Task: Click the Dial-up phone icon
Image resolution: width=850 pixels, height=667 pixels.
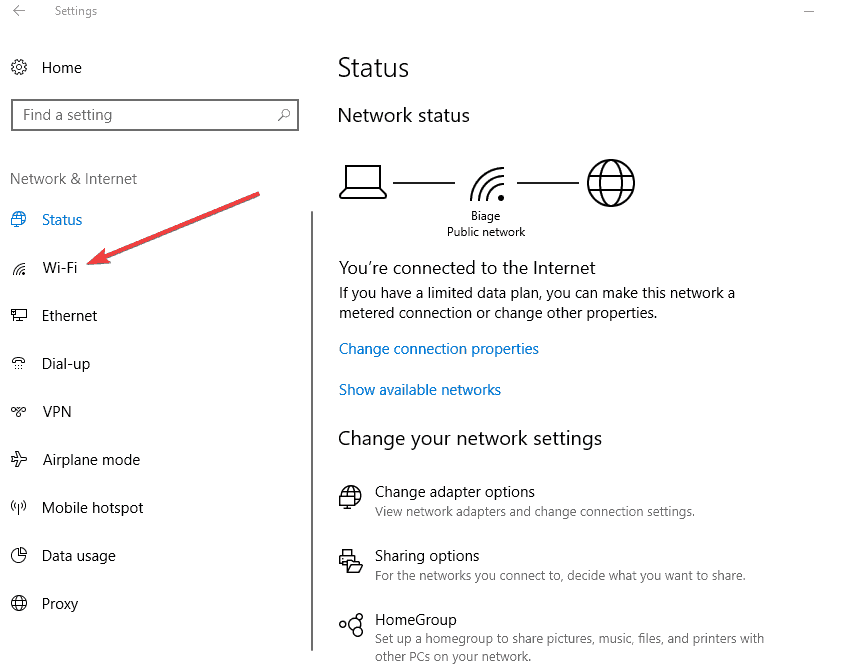Action: coord(19,363)
